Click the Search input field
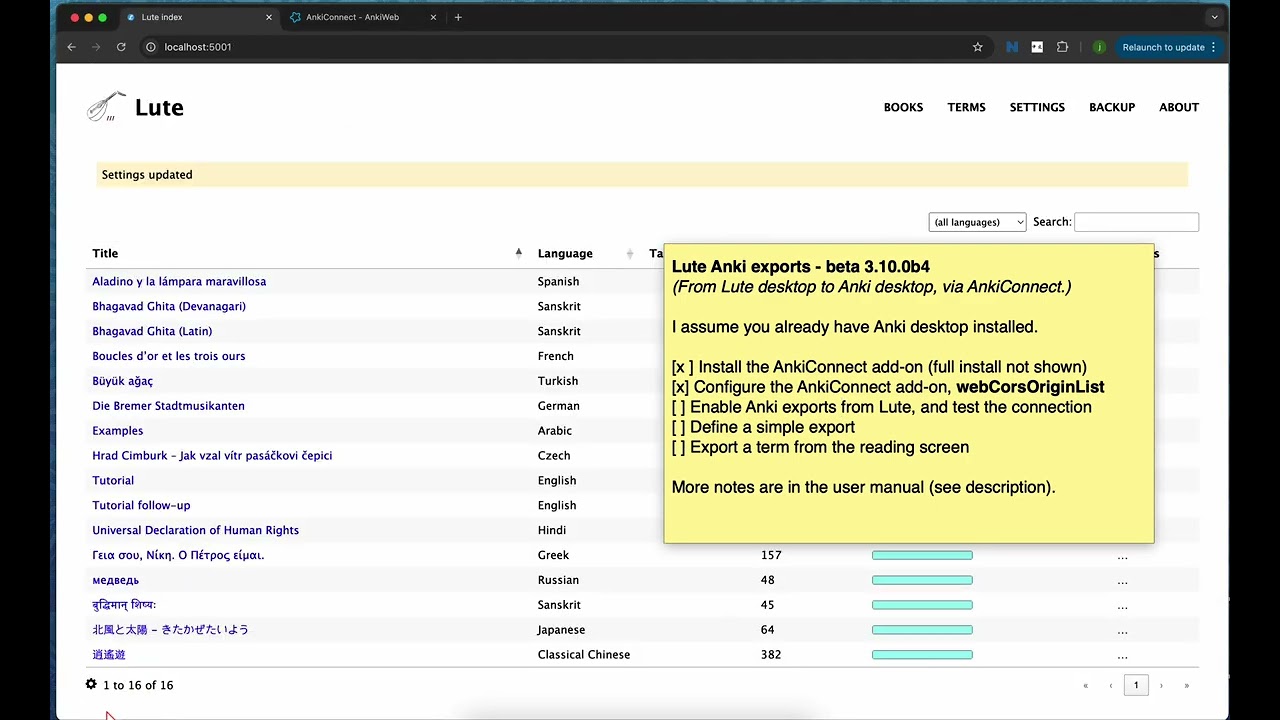1280x720 pixels. [x=1136, y=222]
